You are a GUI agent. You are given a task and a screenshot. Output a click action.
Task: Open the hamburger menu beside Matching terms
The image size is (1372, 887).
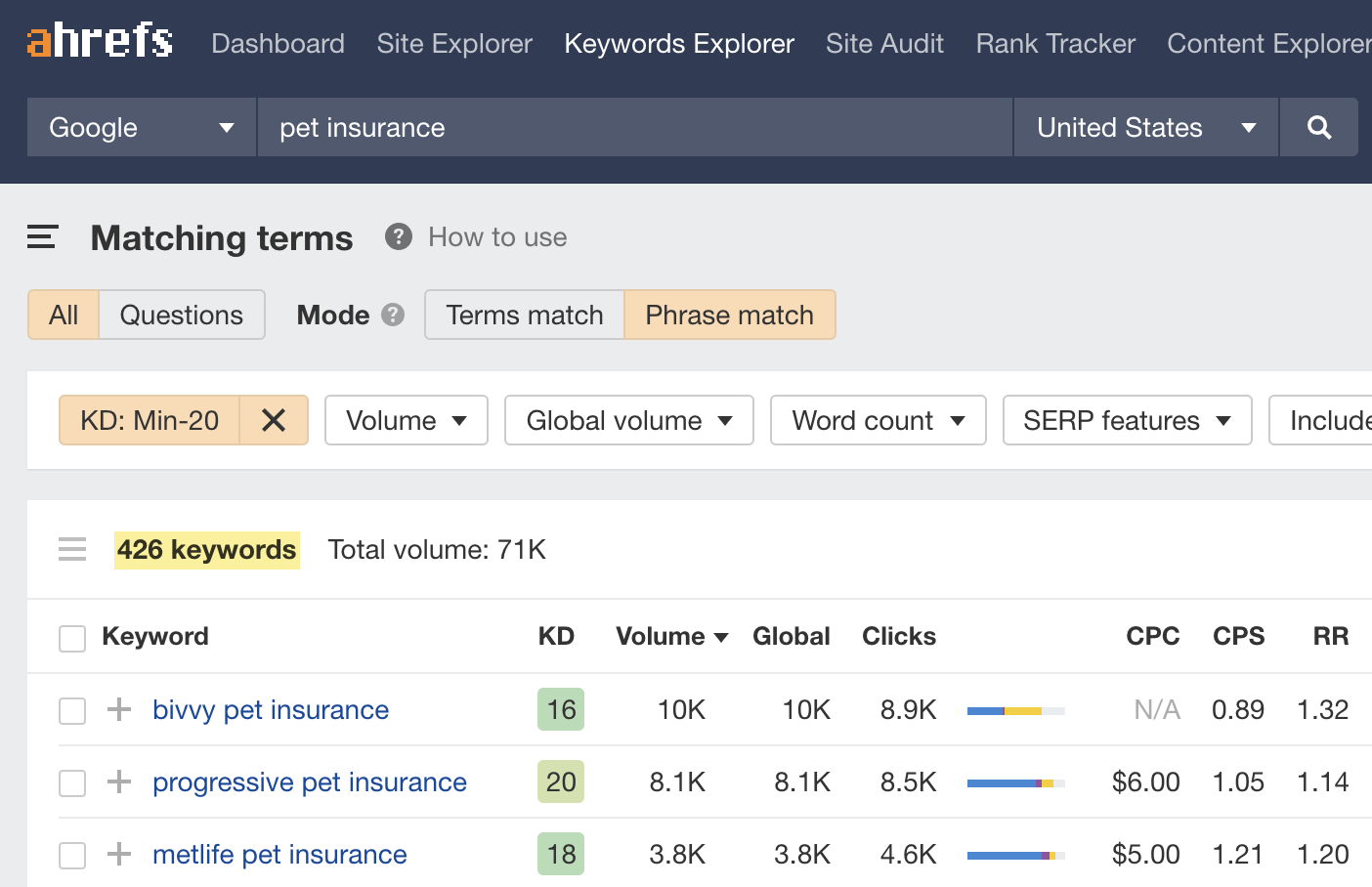click(41, 236)
